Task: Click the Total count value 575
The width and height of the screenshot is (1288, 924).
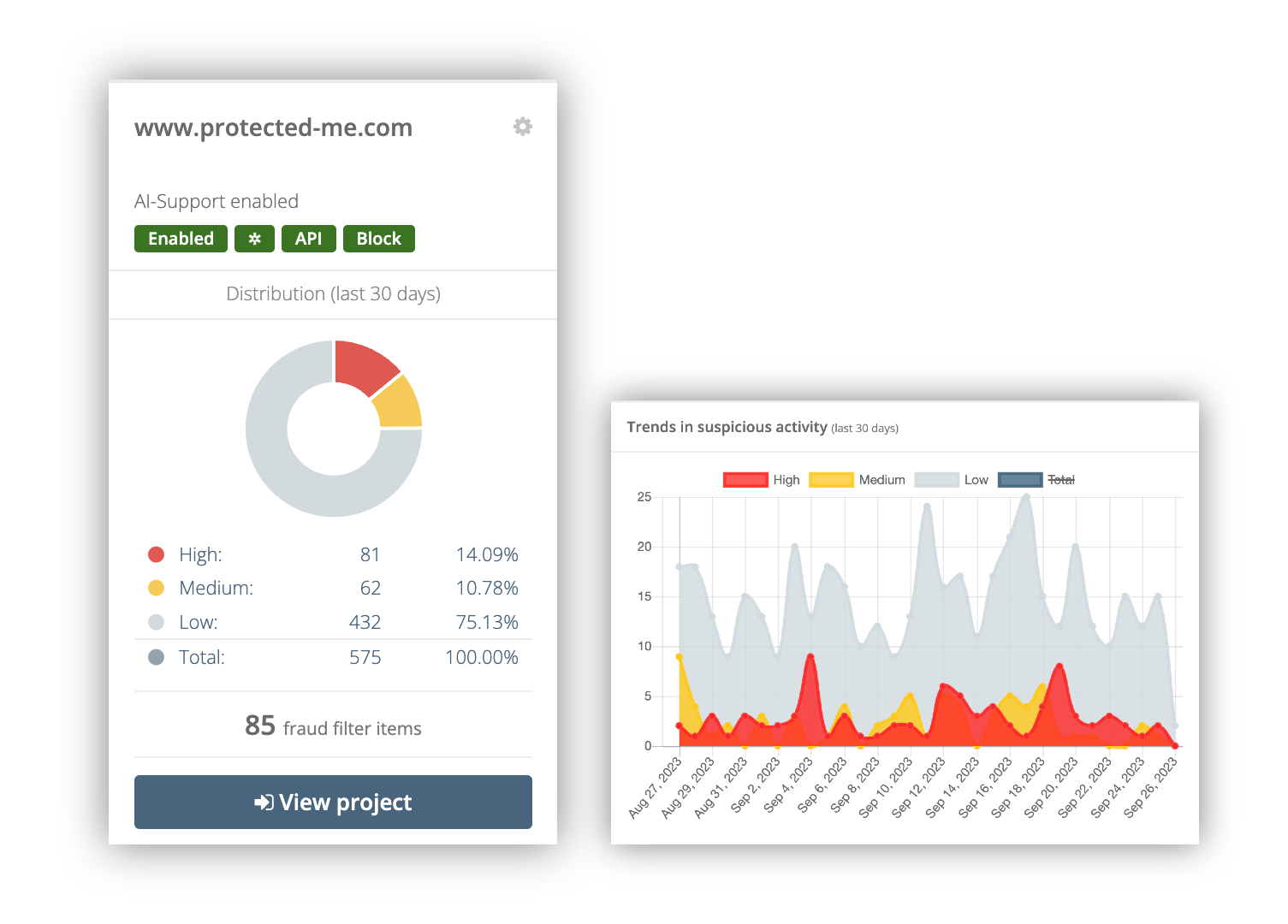Action: pos(365,657)
